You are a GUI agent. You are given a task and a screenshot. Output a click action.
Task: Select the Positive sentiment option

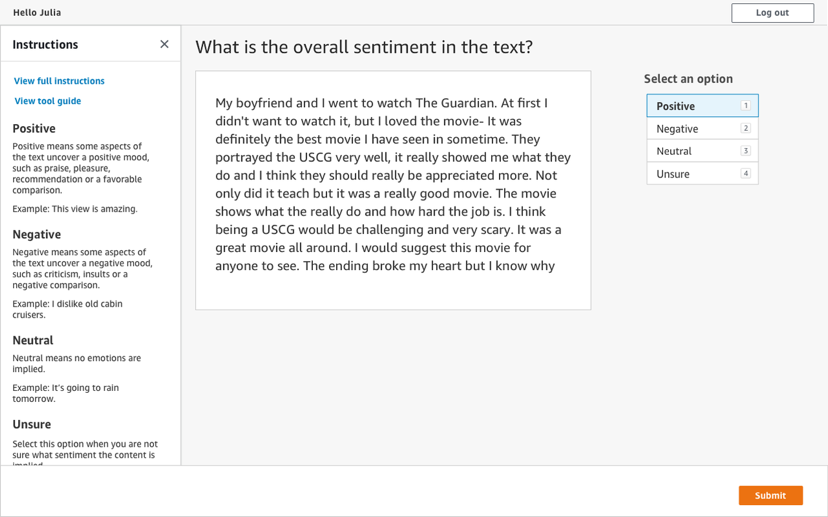(690, 106)
